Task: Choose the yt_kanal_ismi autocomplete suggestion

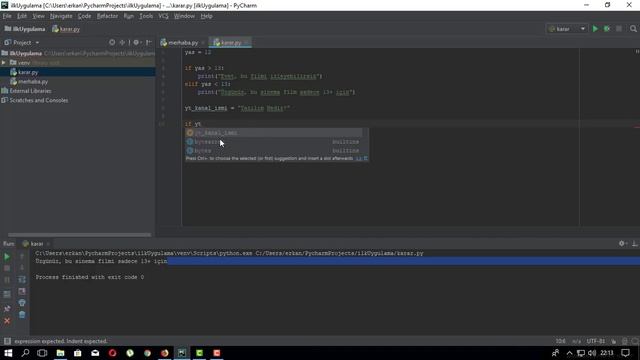Action: click(273, 133)
